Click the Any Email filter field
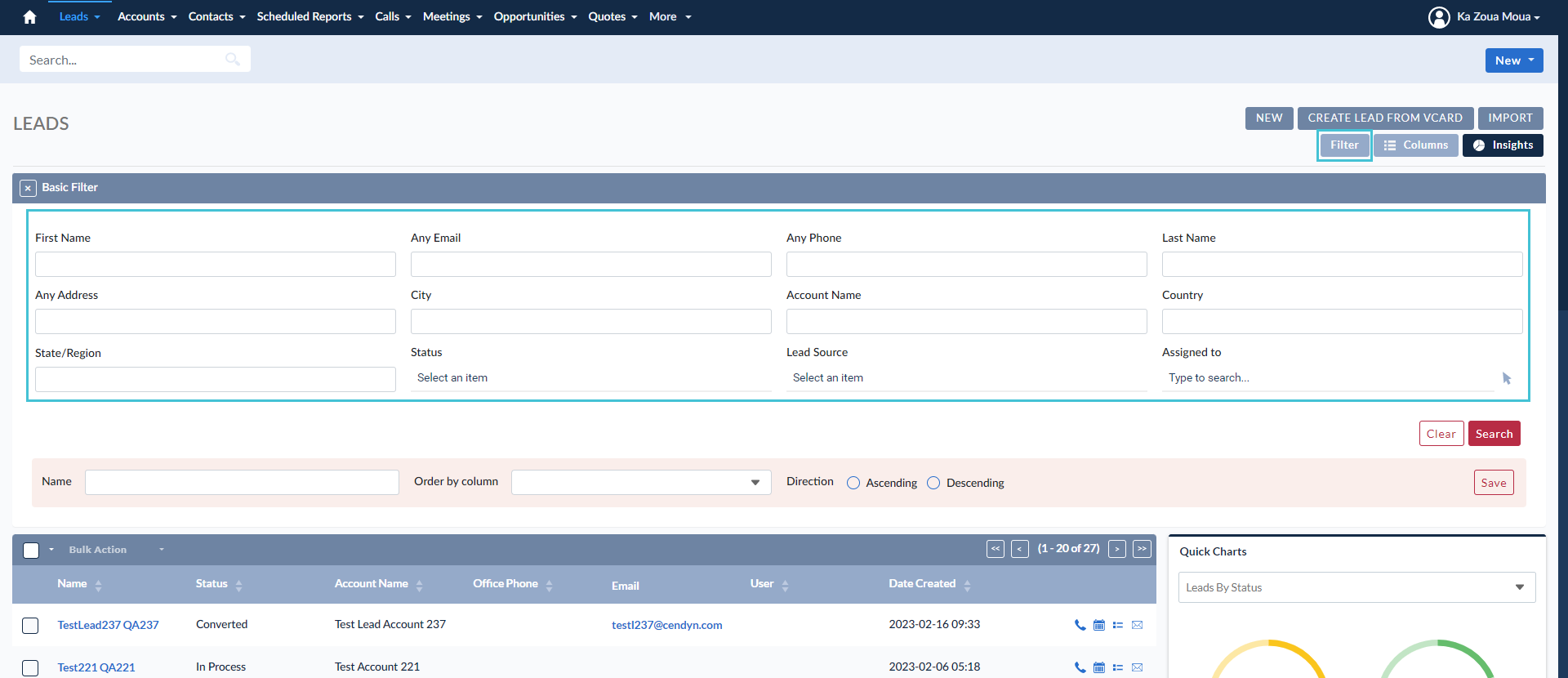Screen dimensions: 1568x678 click(591, 265)
